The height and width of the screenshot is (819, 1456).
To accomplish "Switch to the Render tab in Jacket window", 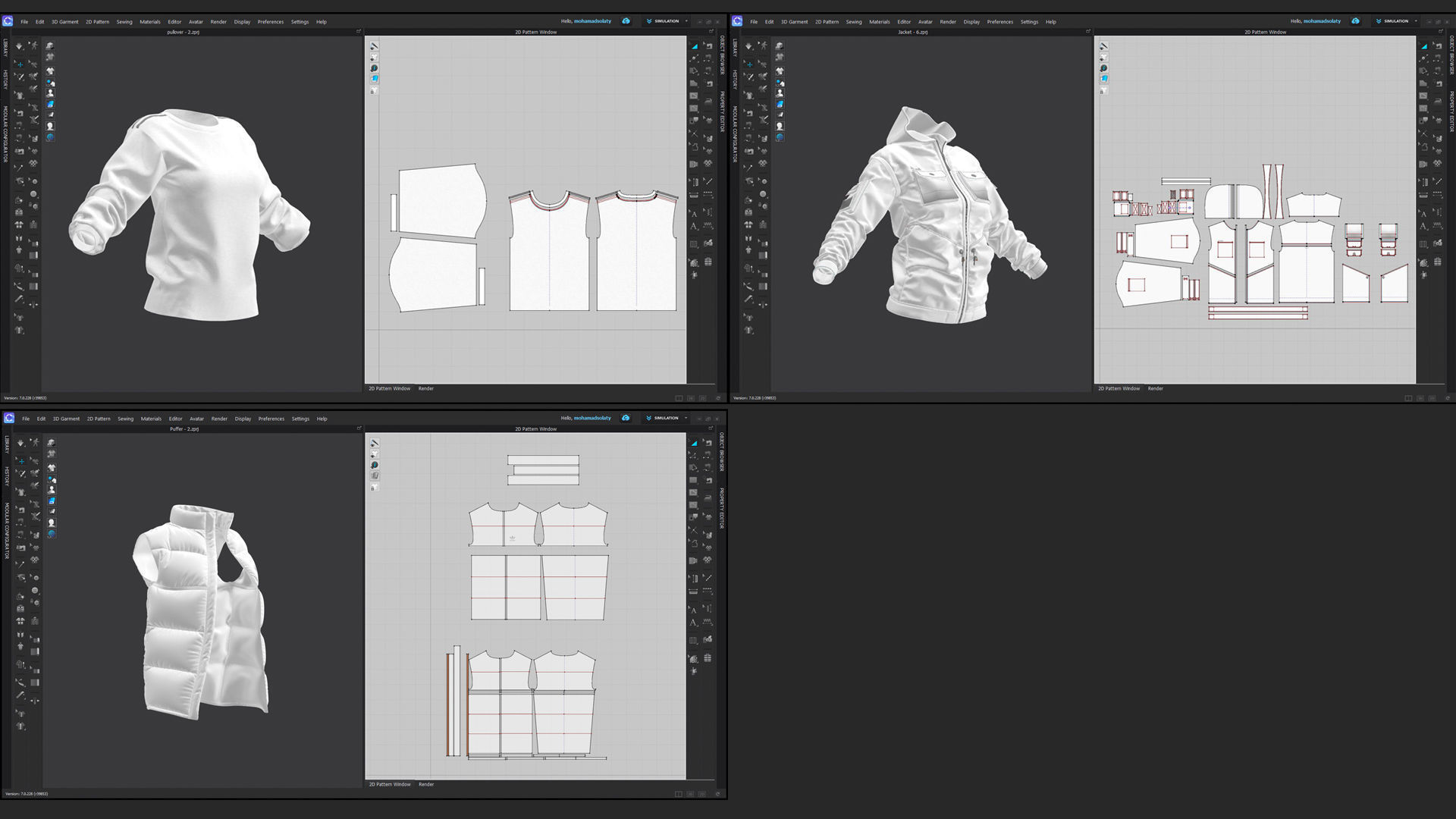I will click(x=1155, y=388).
